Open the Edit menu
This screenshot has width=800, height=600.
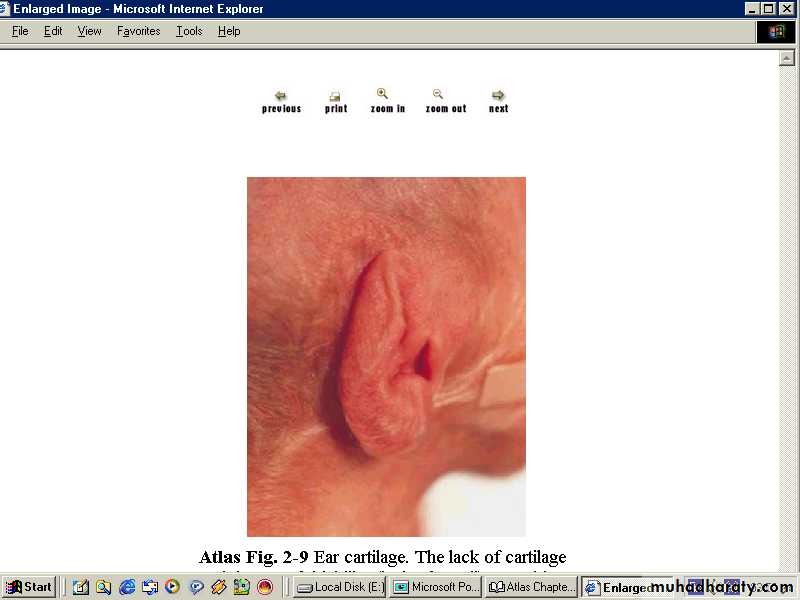tap(53, 31)
